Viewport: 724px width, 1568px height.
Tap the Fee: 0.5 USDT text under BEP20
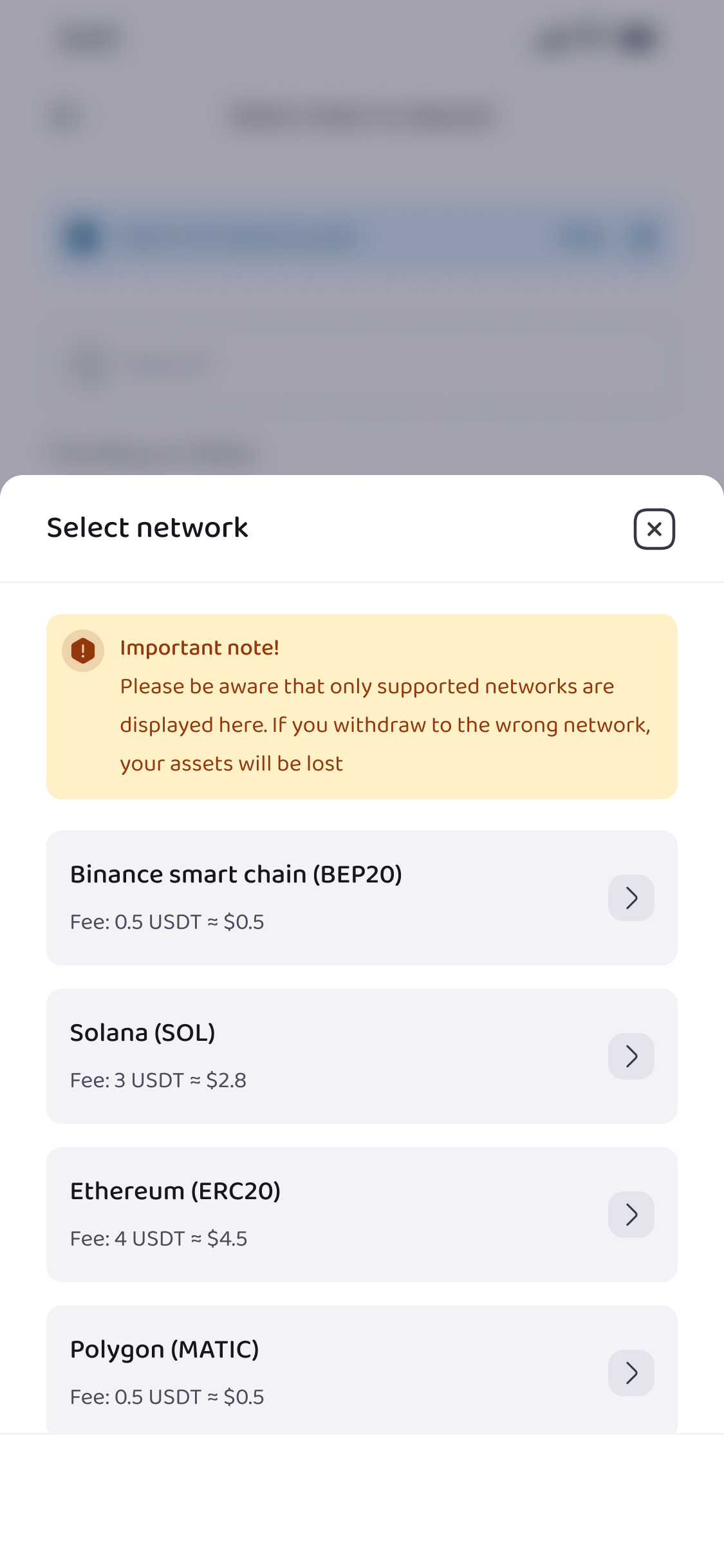pos(167,922)
